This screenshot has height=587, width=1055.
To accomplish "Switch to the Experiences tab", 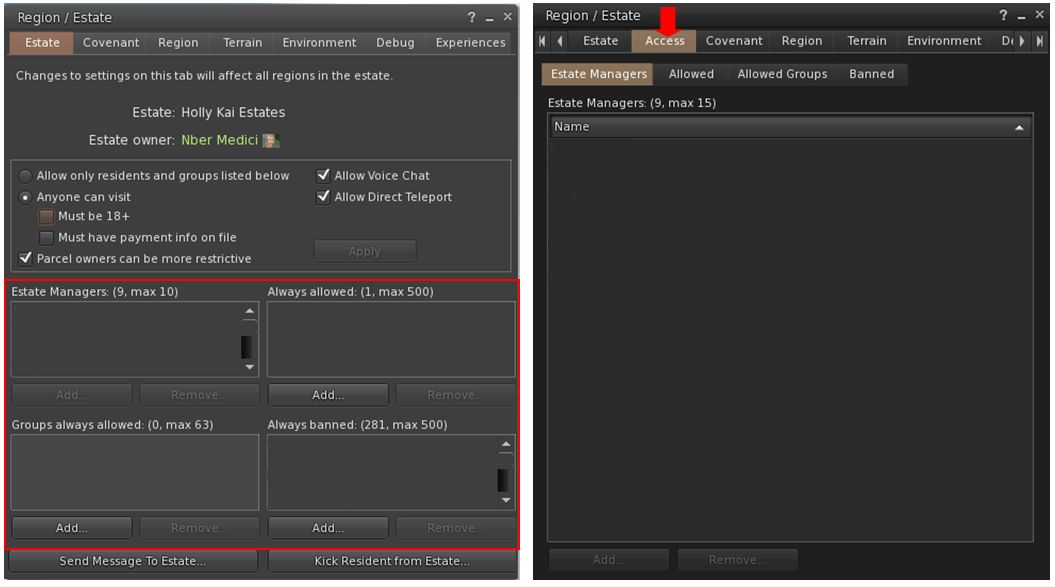I will click(470, 43).
